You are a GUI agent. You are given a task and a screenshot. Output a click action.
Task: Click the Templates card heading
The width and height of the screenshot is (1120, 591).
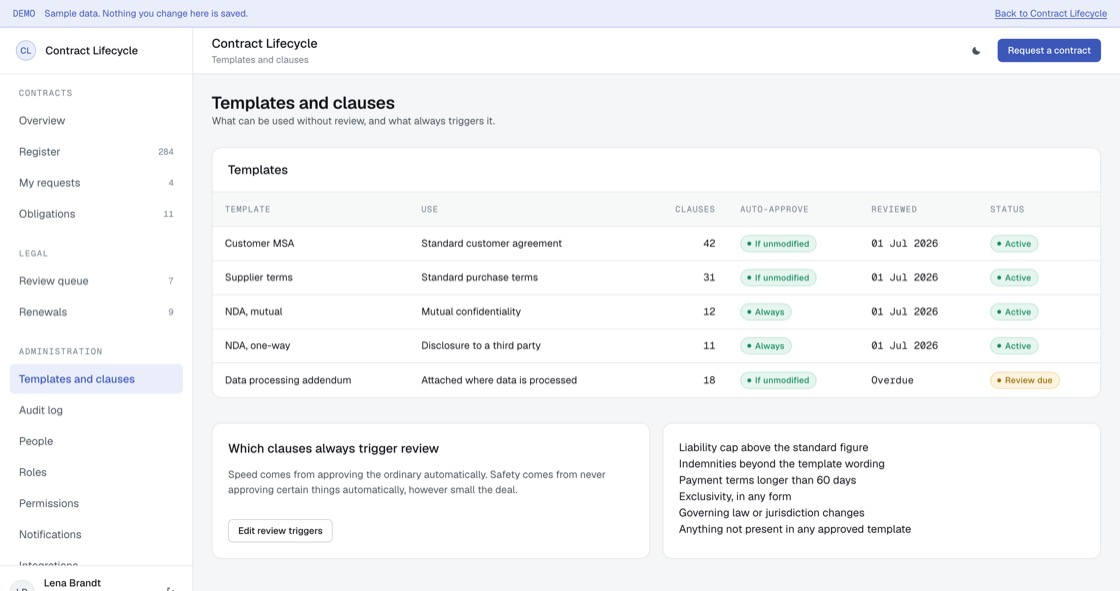pos(258,170)
